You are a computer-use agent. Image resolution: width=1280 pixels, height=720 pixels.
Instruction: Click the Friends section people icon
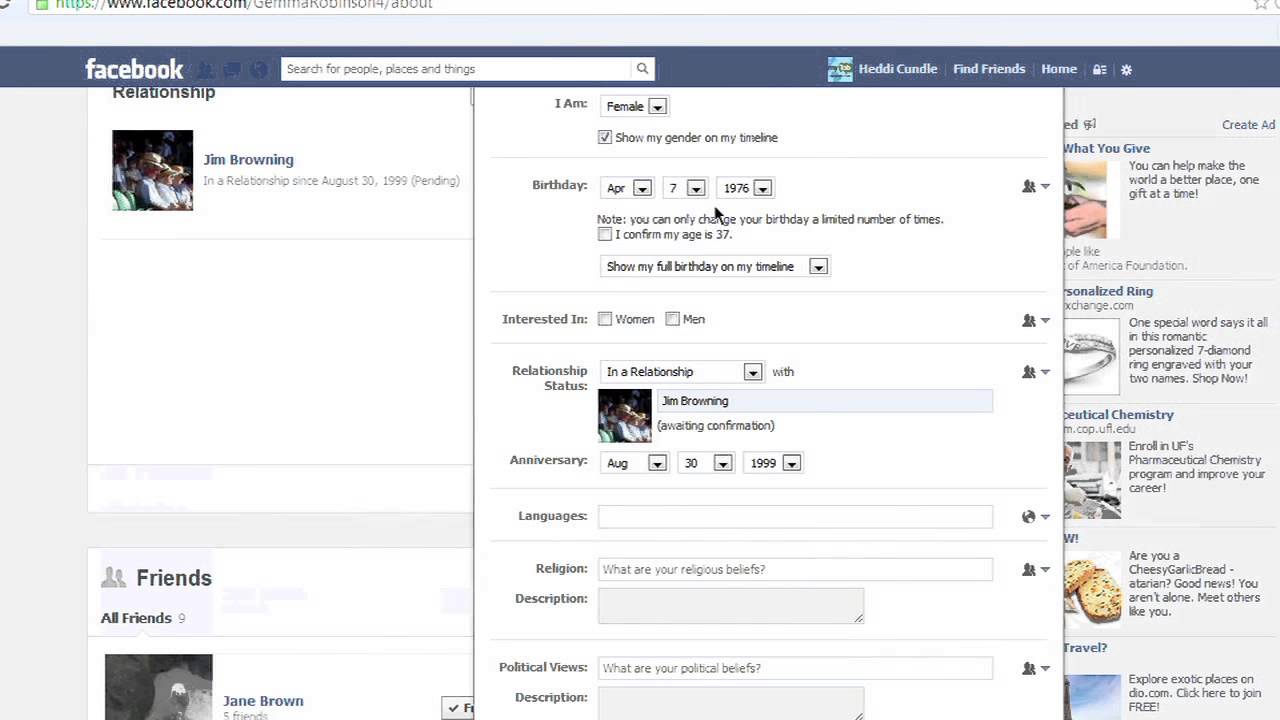coord(114,577)
